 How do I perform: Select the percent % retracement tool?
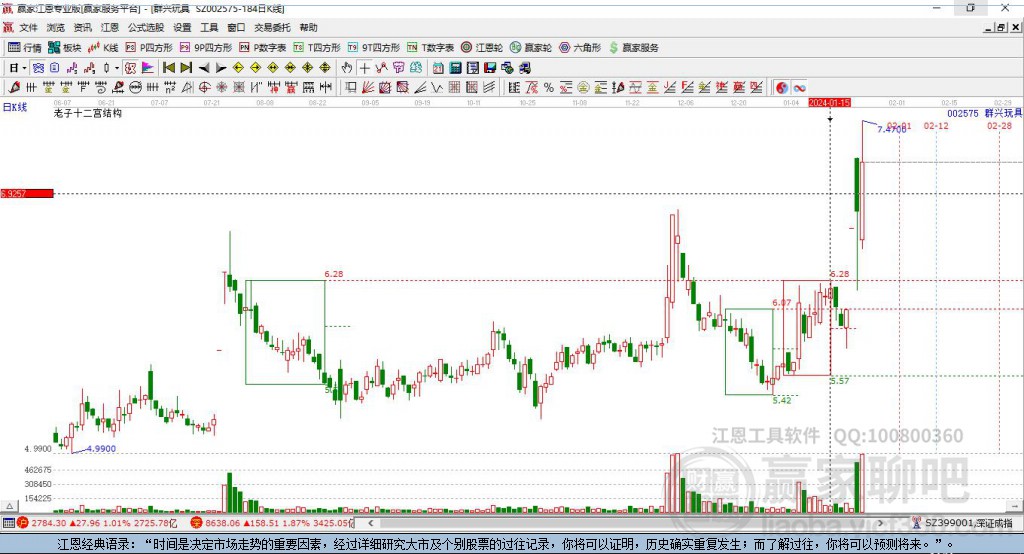pos(549,88)
